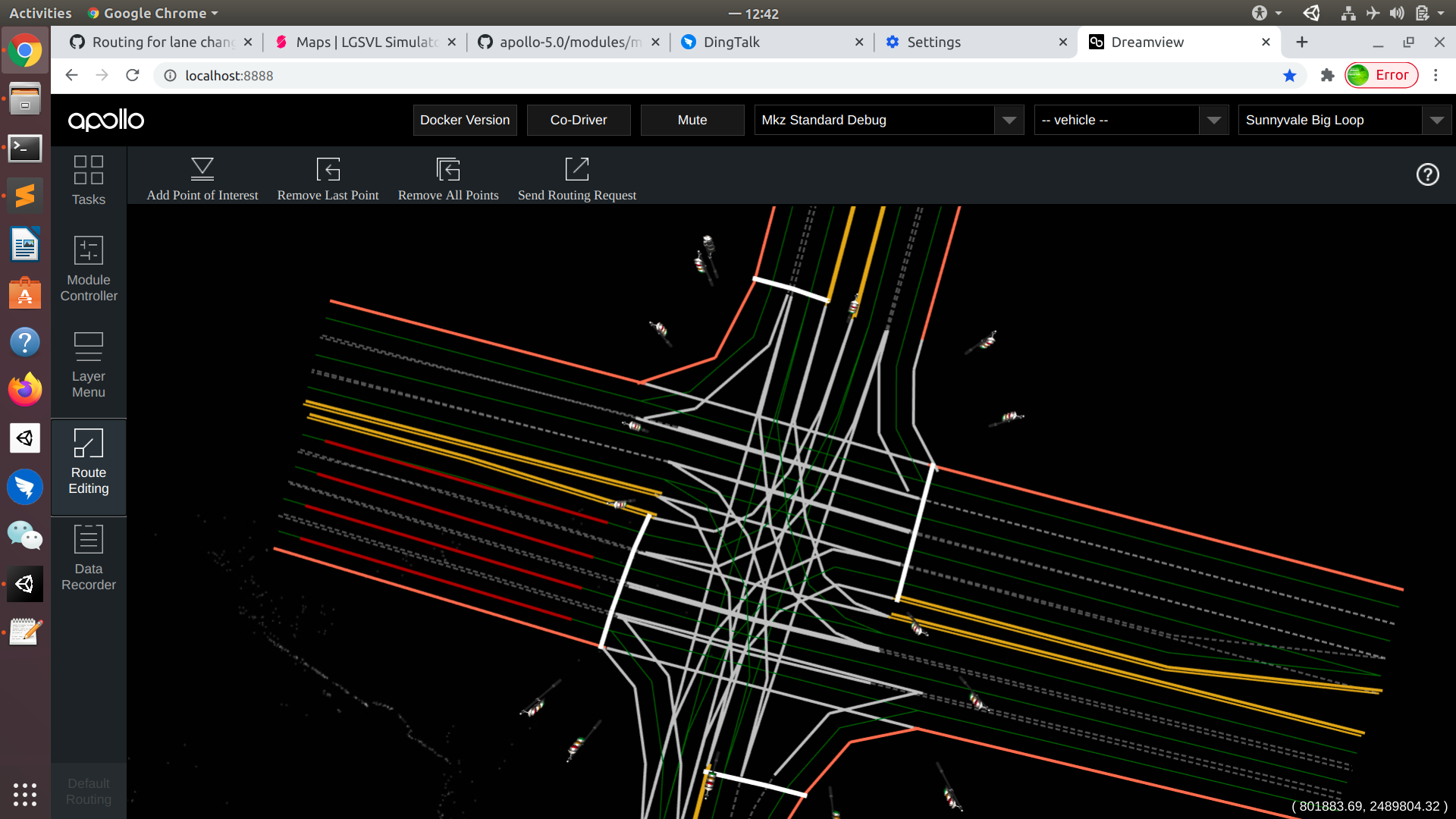Open the Layer Menu panel
This screenshot has width=1456, height=819.
[89, 365]
